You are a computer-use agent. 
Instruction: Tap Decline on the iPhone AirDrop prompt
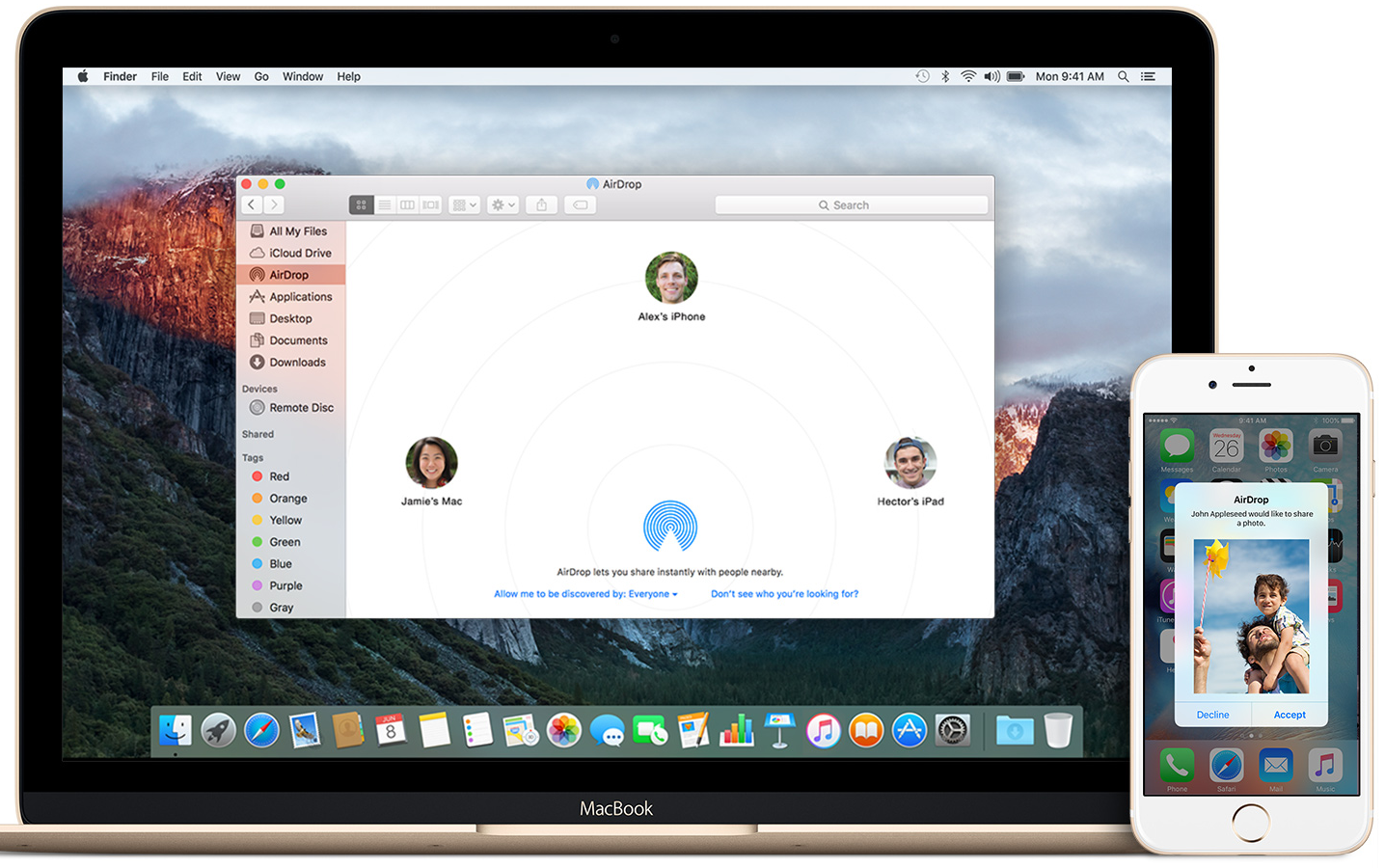click(1212, 715)
